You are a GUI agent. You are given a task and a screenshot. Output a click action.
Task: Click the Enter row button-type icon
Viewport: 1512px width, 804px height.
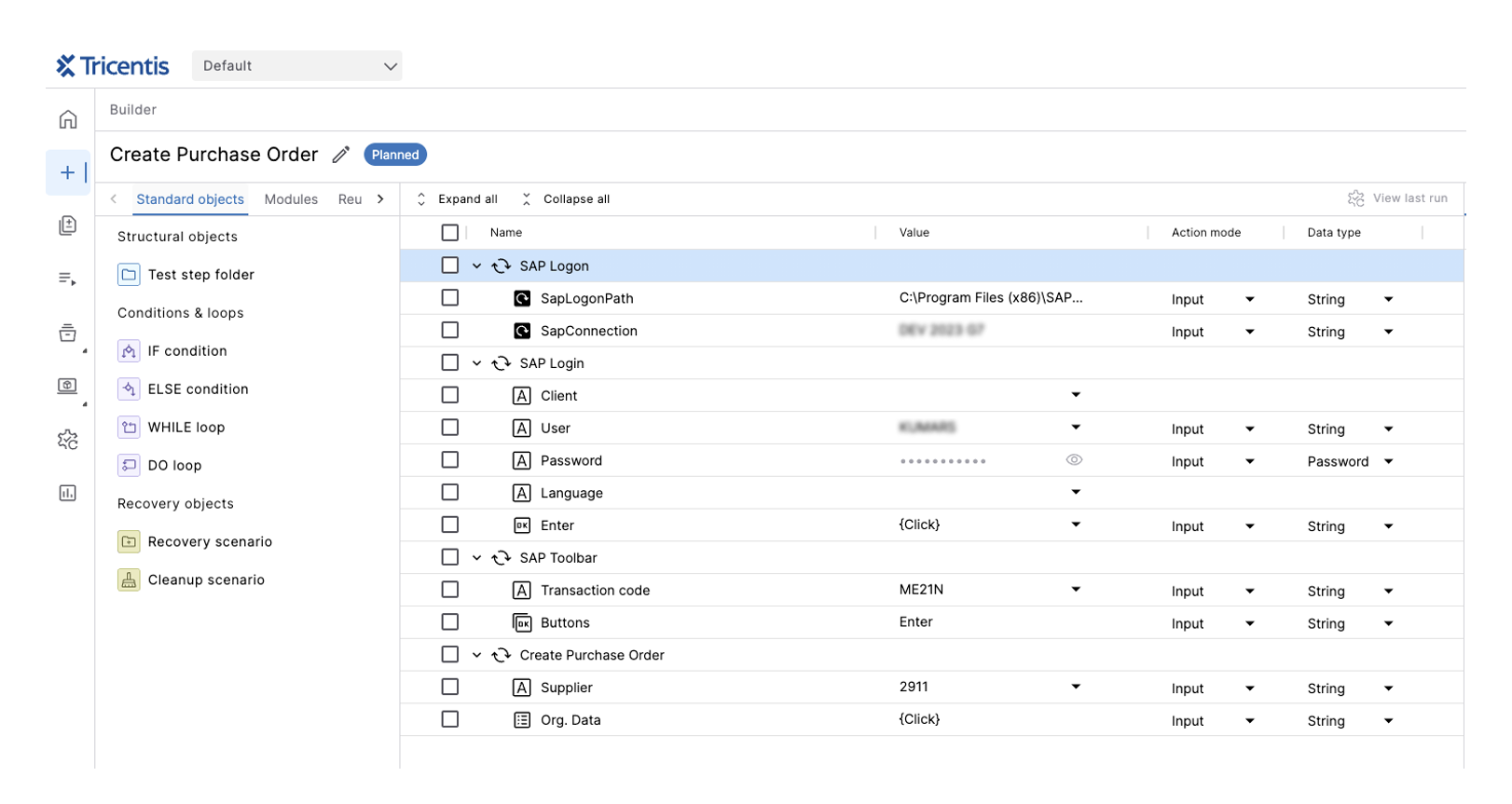(522, 525)
